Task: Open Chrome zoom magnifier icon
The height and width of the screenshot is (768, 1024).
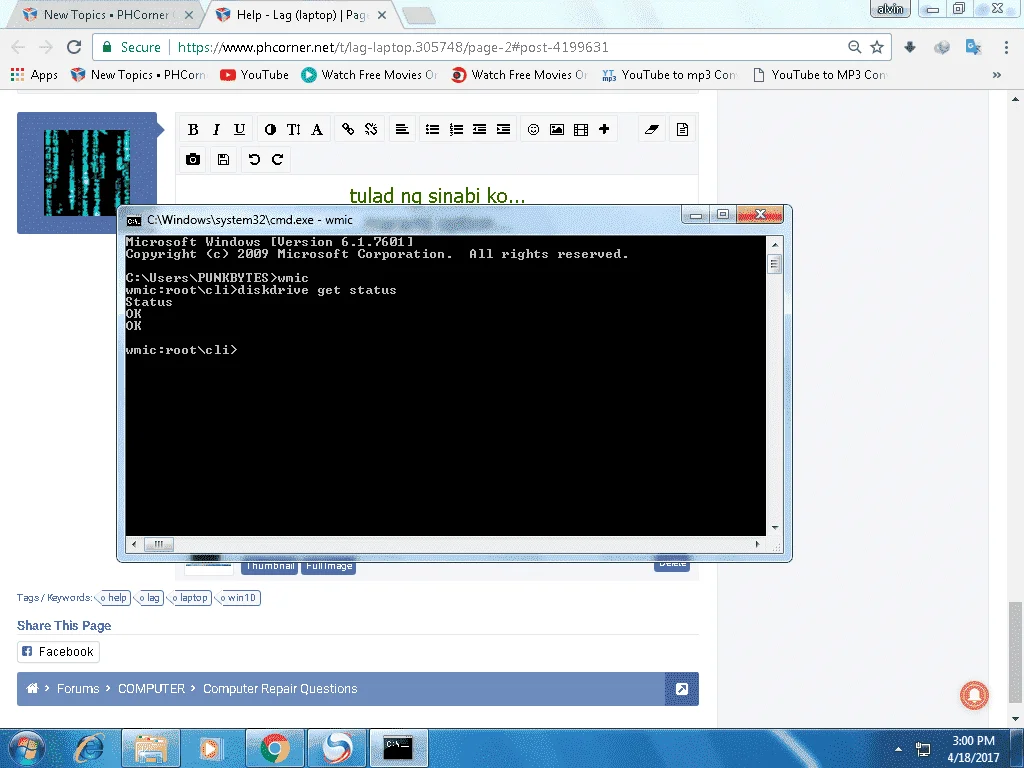Action: coord(854,47)
